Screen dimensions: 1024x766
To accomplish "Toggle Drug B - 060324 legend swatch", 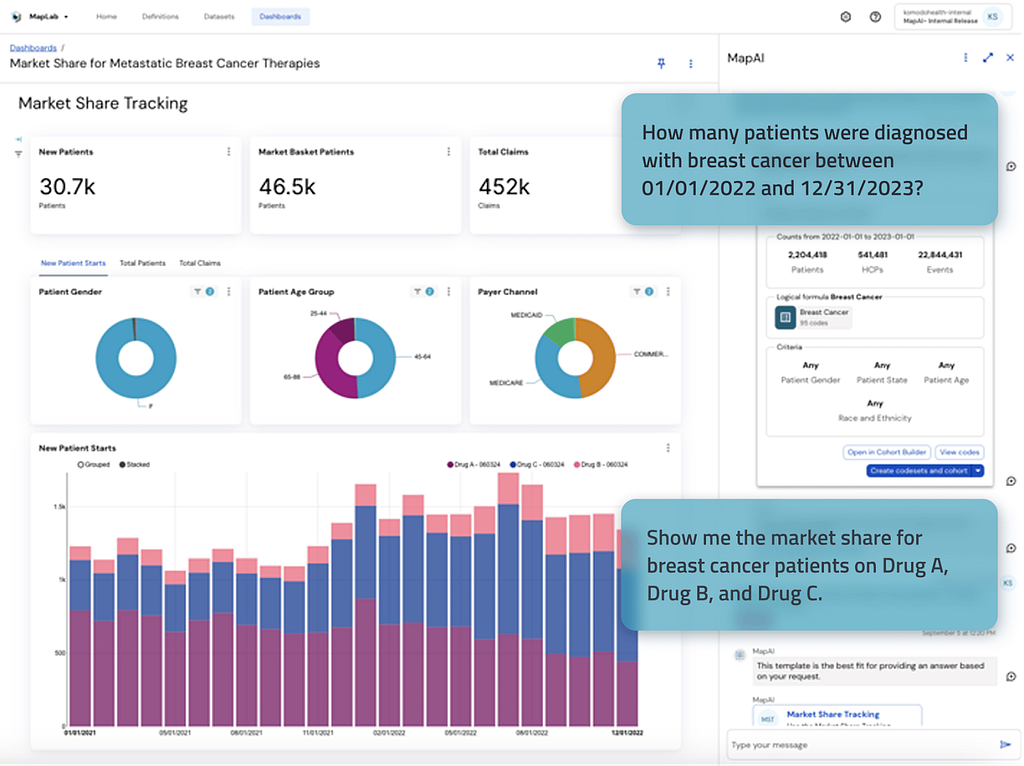I will [x=577, y=465].
